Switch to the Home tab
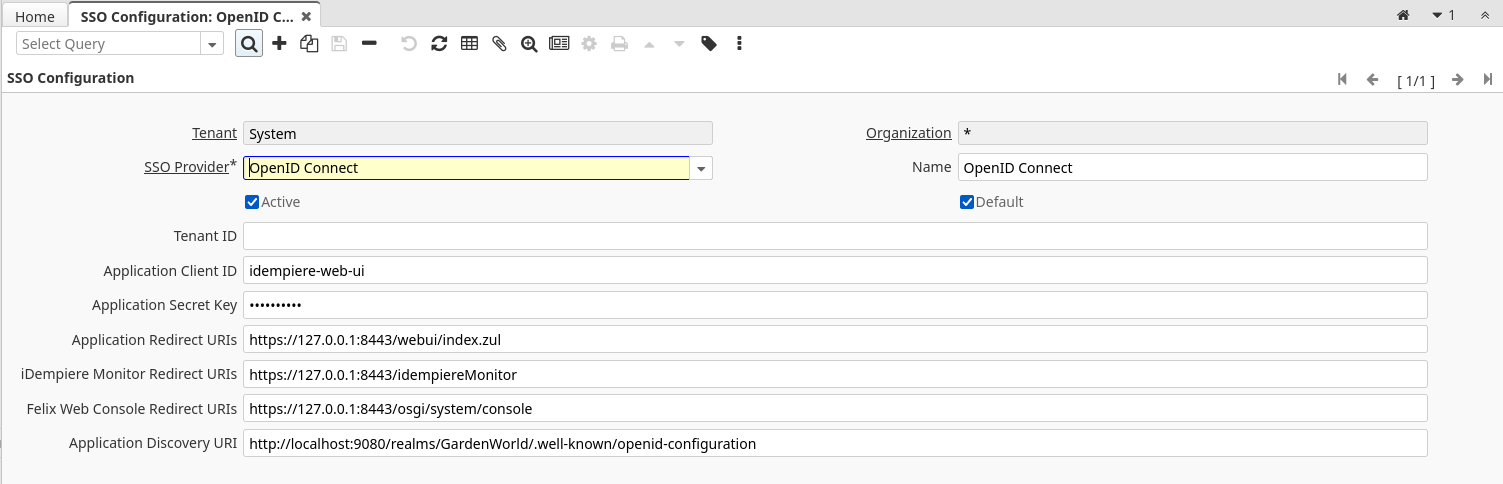Viewport: 1503px width, 484px height. click(35, 17)
